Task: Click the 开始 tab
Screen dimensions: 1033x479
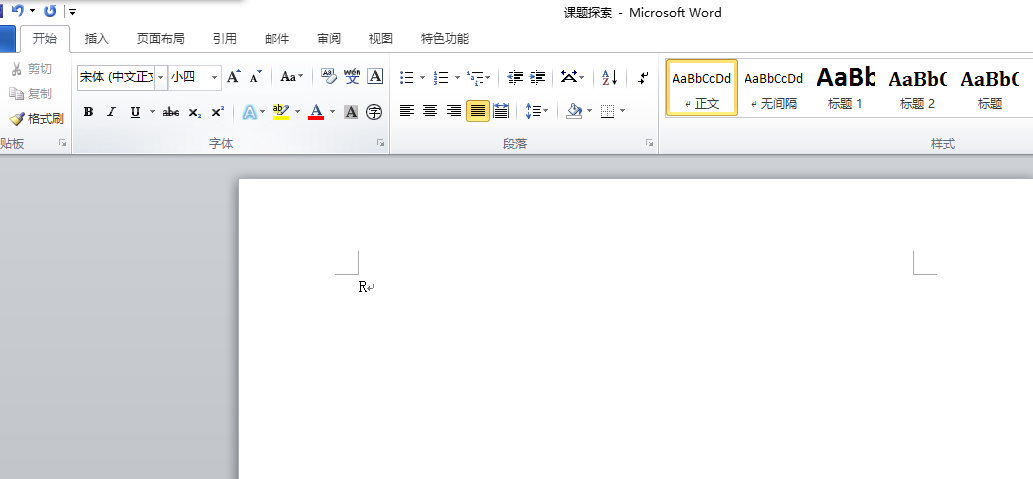Action: pyautogui.click(x=45, y=39)
